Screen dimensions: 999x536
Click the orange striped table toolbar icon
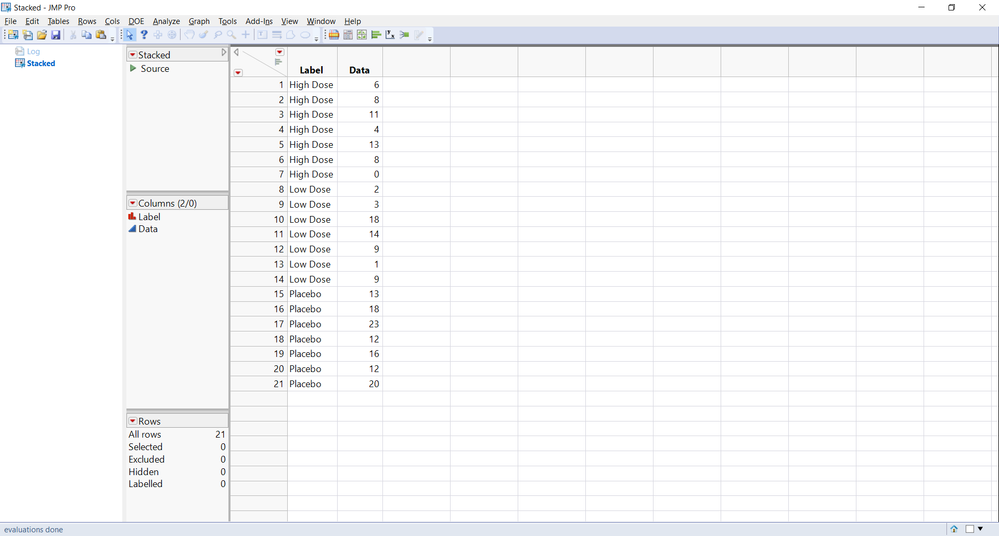pyautogui.click(x=333, y=35)
